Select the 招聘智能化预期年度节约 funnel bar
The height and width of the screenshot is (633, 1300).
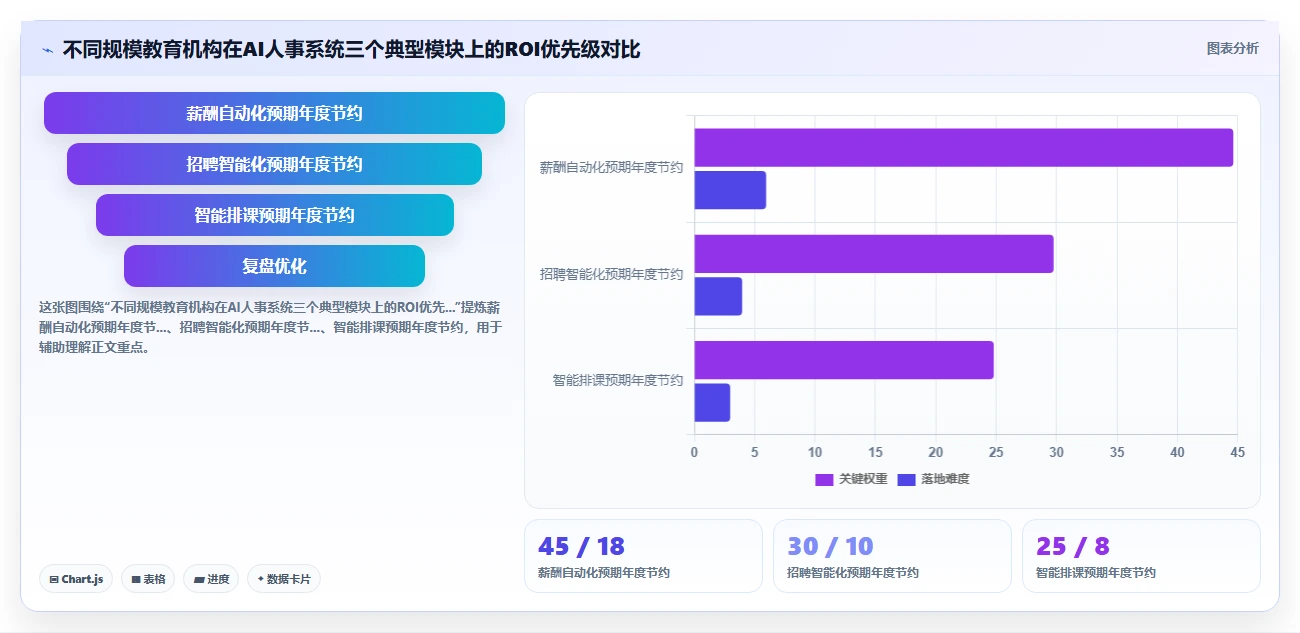click(x=274, y=164)
